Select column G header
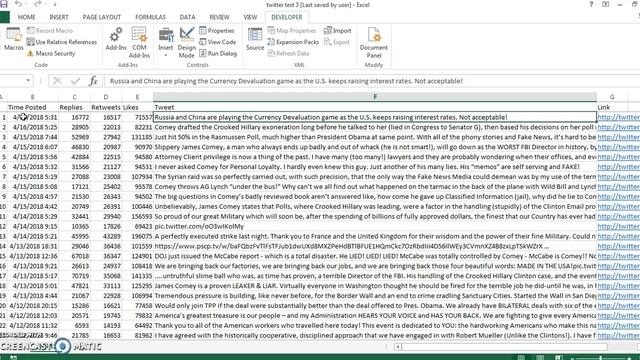 [x=612, y=97]
